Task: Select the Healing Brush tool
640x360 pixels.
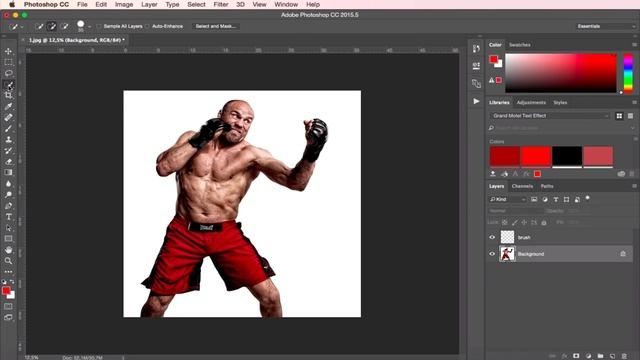Action: click(8, 118)
